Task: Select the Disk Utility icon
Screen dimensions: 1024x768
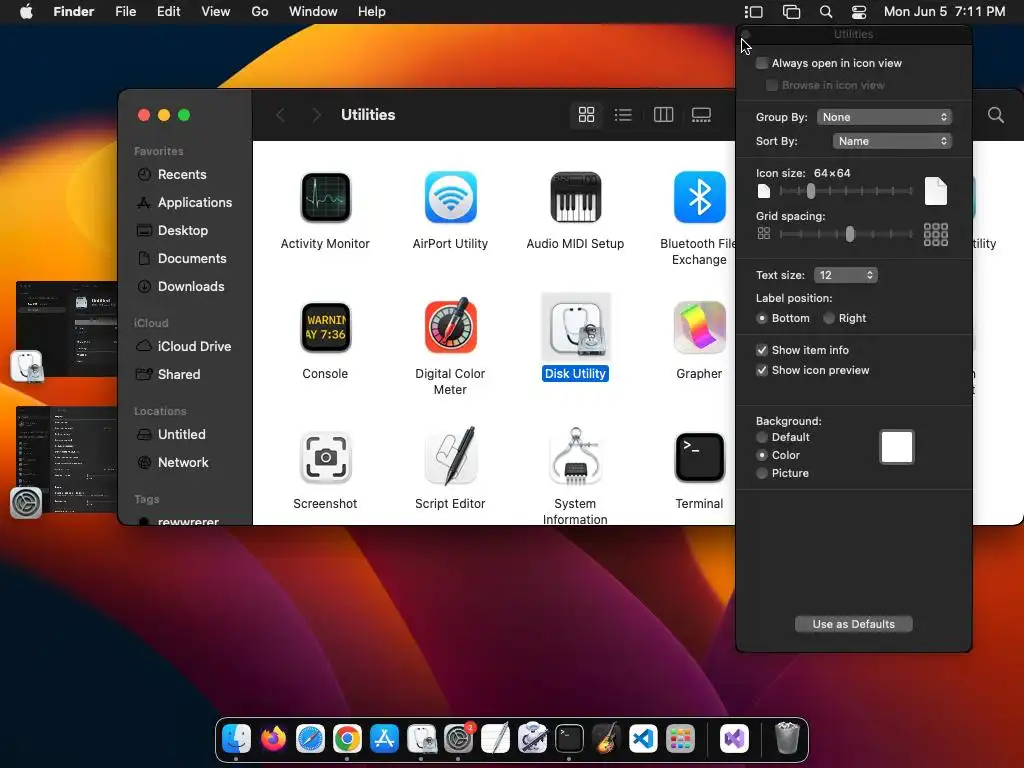Action: [x=575, y=327]
